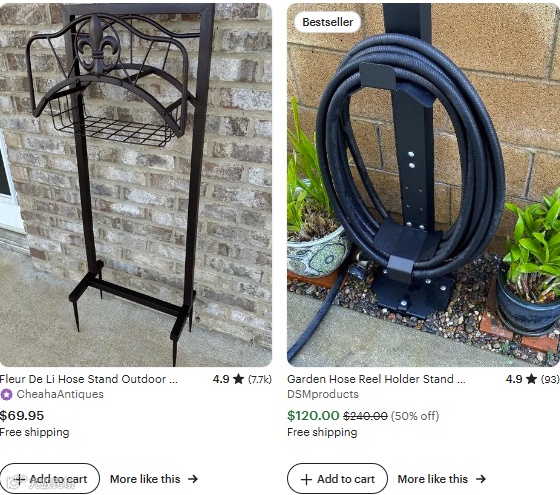
Task: View the 7.7k reviews count
Action: coord(260,379)
